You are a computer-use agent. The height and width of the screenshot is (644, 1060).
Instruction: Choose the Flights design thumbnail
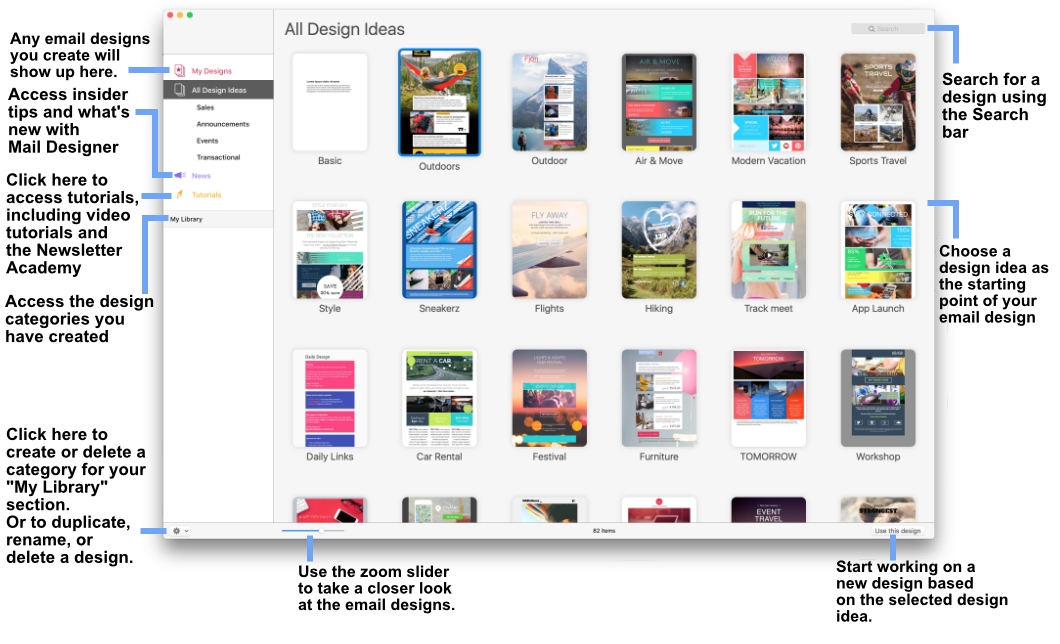(550, 250)
